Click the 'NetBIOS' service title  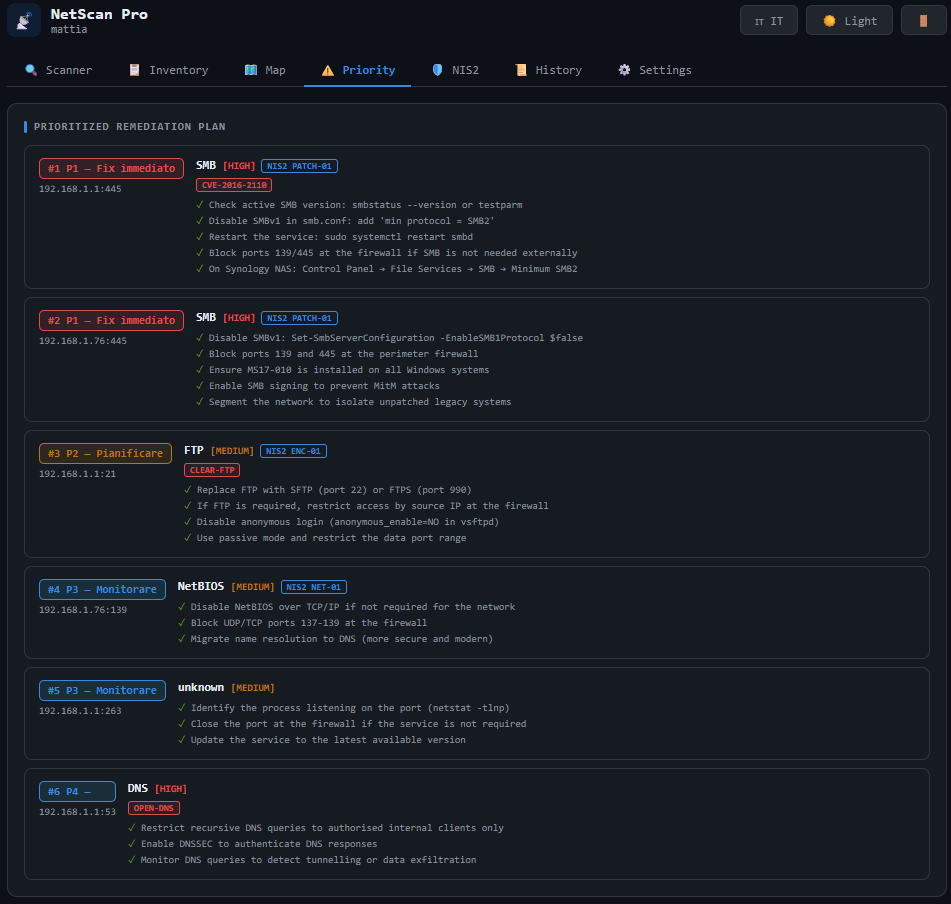(201, 586)
